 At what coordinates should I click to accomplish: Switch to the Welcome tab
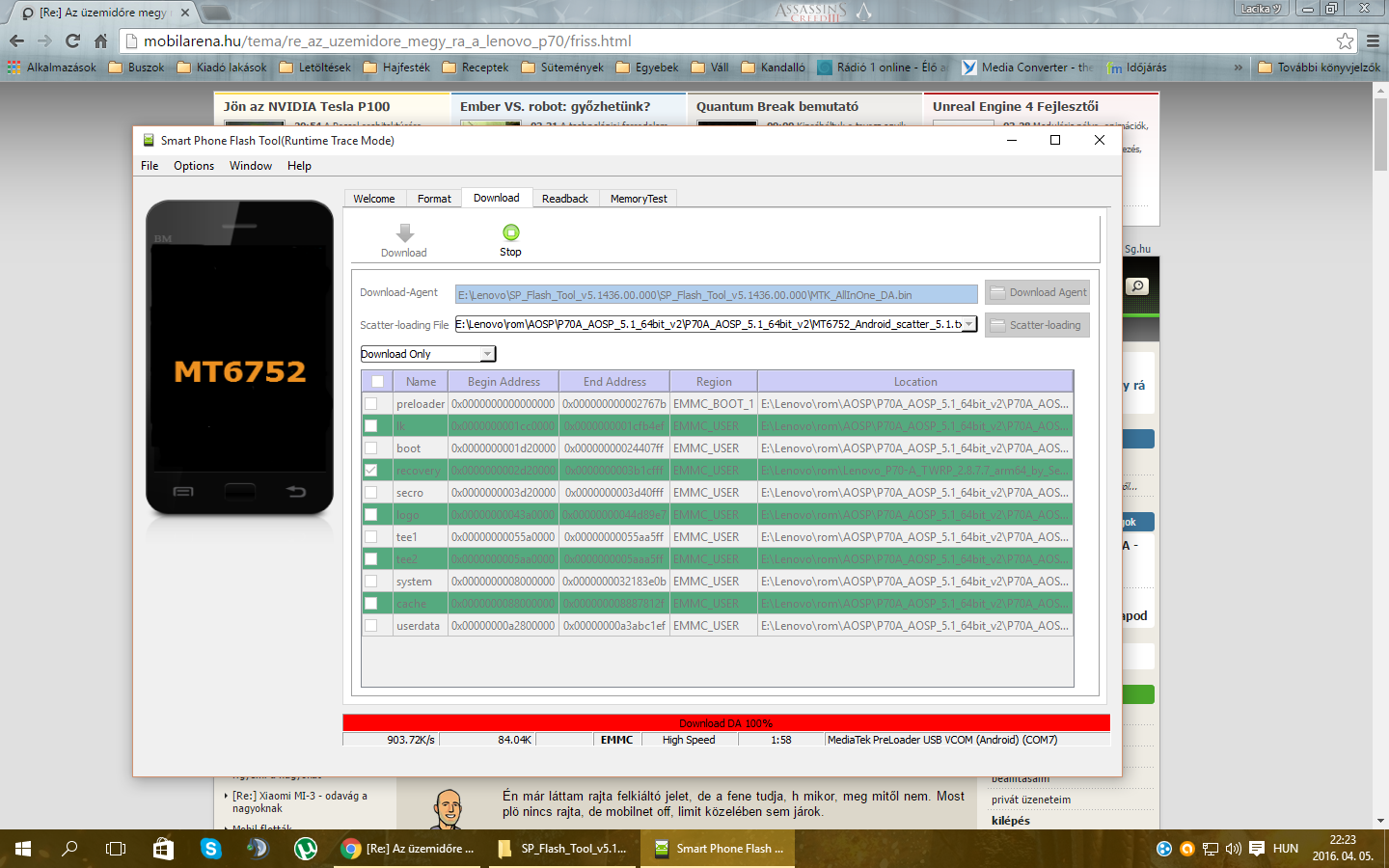click(x=374, y=199)
